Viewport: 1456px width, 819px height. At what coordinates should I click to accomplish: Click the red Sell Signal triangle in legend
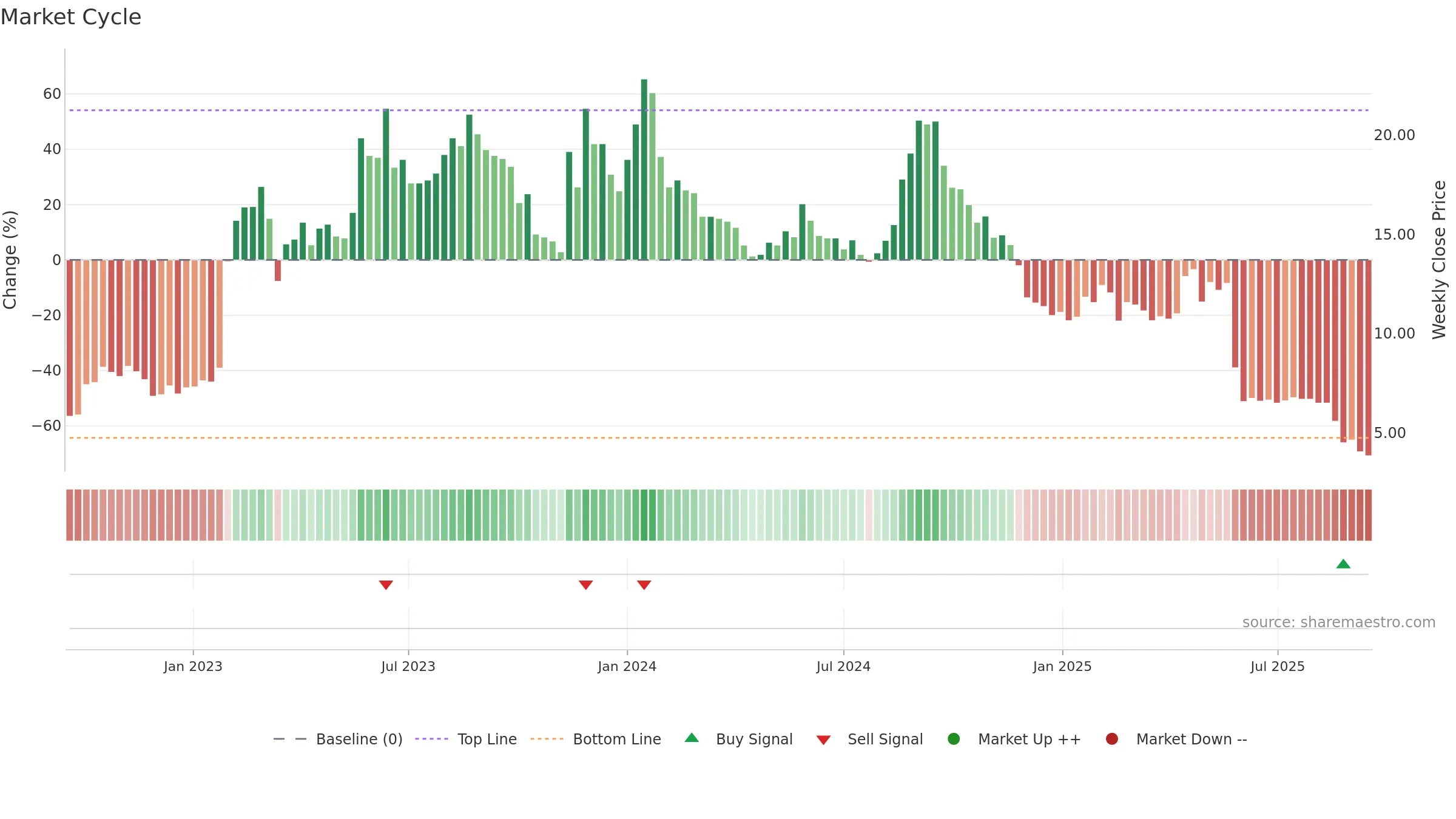point(823,740)
